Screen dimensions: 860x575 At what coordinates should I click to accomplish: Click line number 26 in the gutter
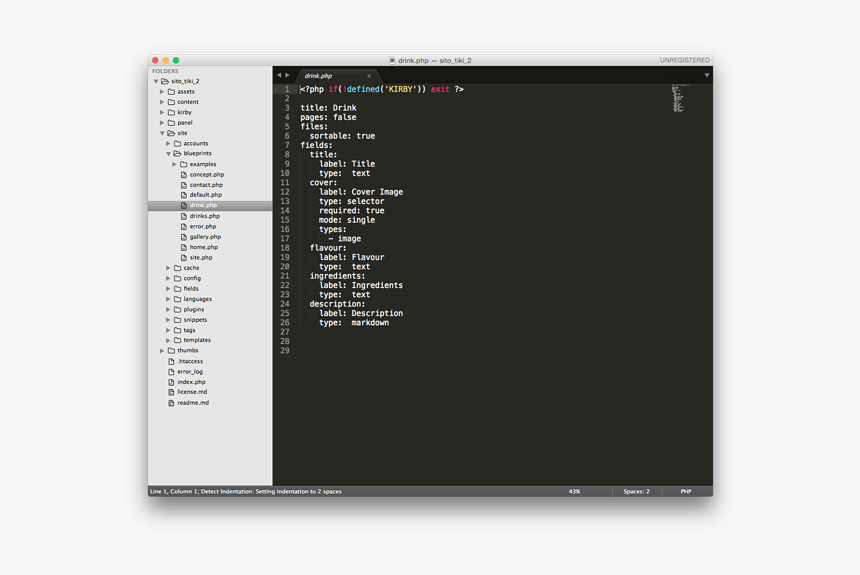(x=285, y=323)
